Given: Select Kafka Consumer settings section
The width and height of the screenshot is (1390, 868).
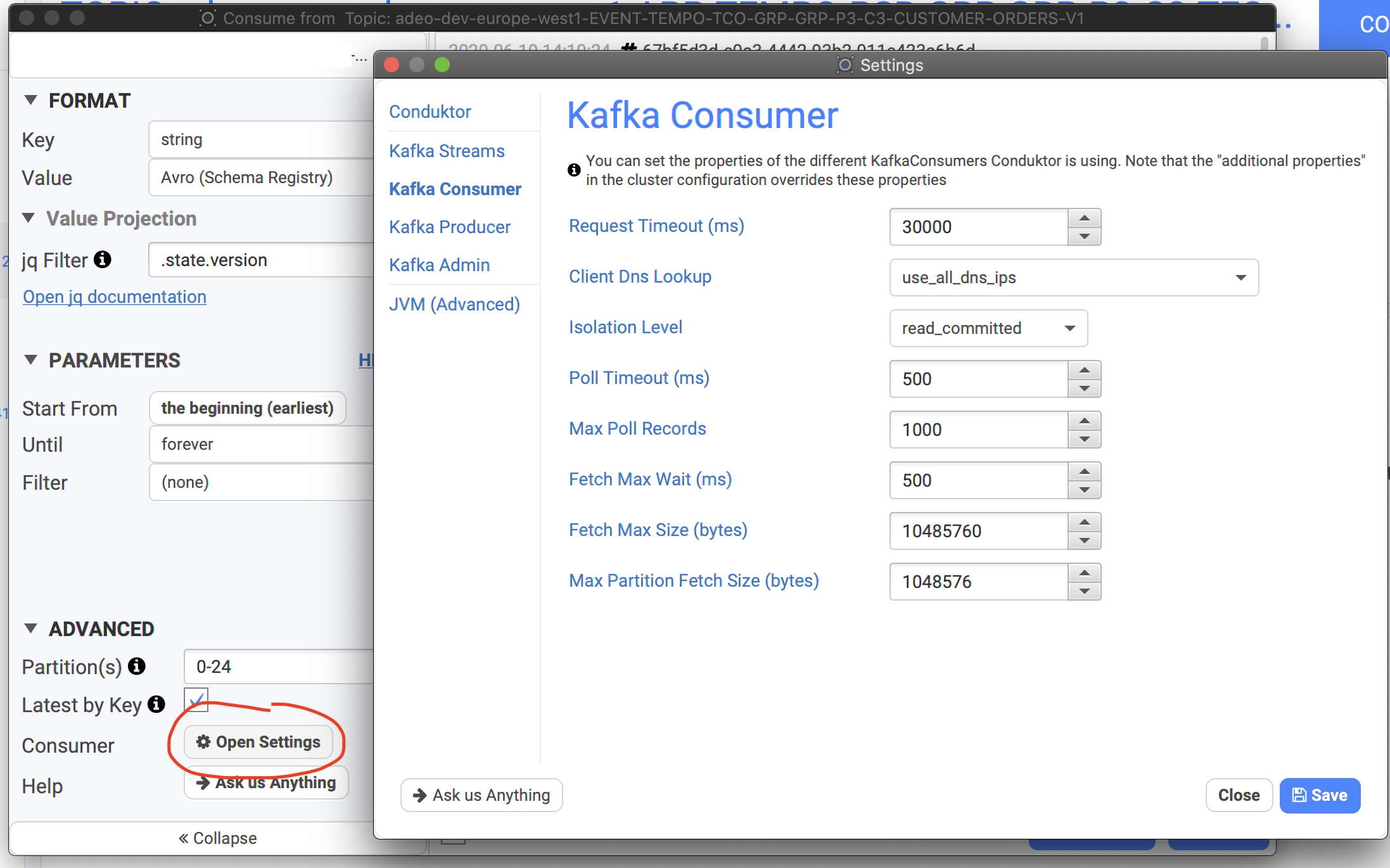Looking at the screenshot, I should click(x=455, y=189).
